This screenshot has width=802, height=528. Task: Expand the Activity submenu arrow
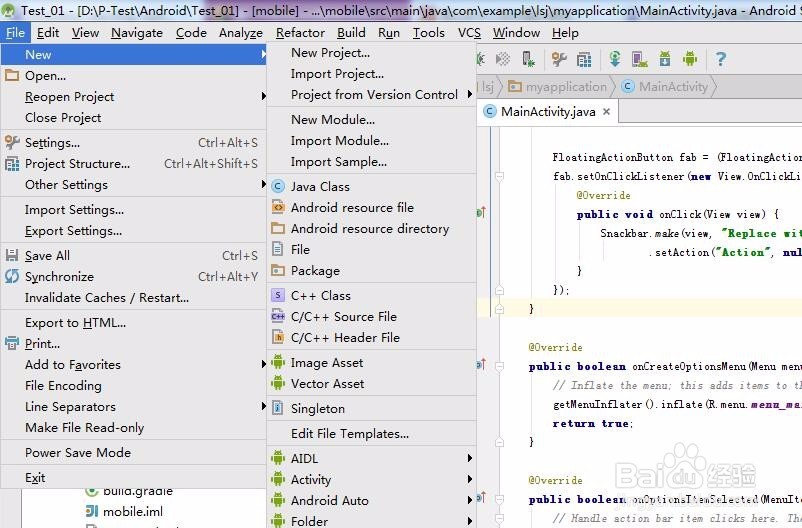pos(470,479)
